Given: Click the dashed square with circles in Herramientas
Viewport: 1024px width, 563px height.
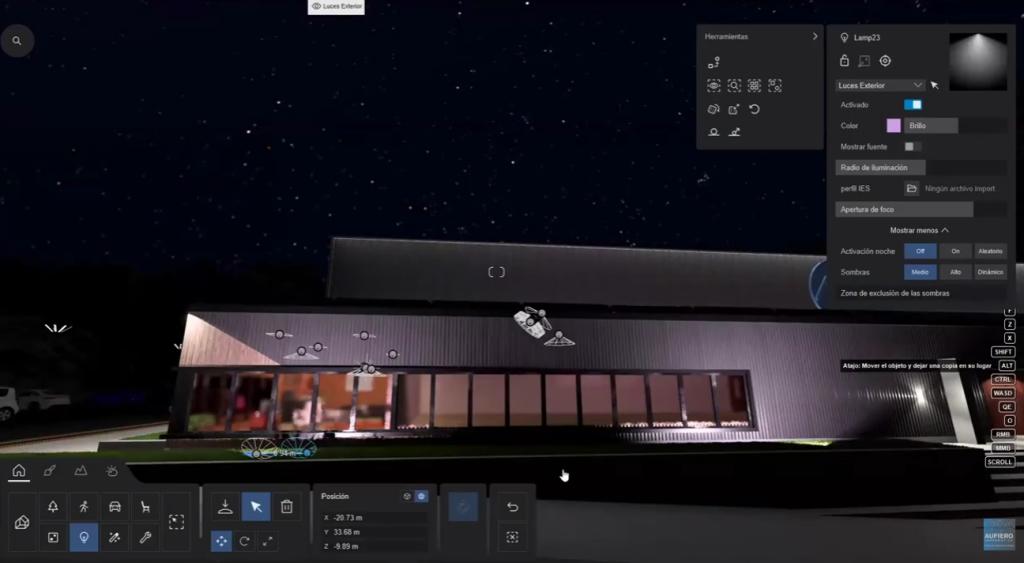Looking at the screenshot, I should (x=775, y=86).
